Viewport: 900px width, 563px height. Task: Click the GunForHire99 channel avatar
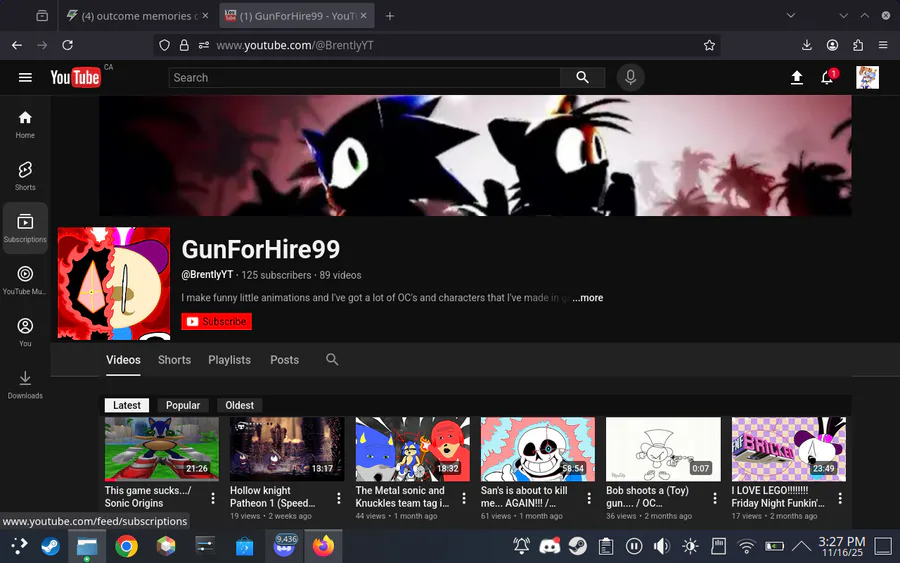point(114,284)
